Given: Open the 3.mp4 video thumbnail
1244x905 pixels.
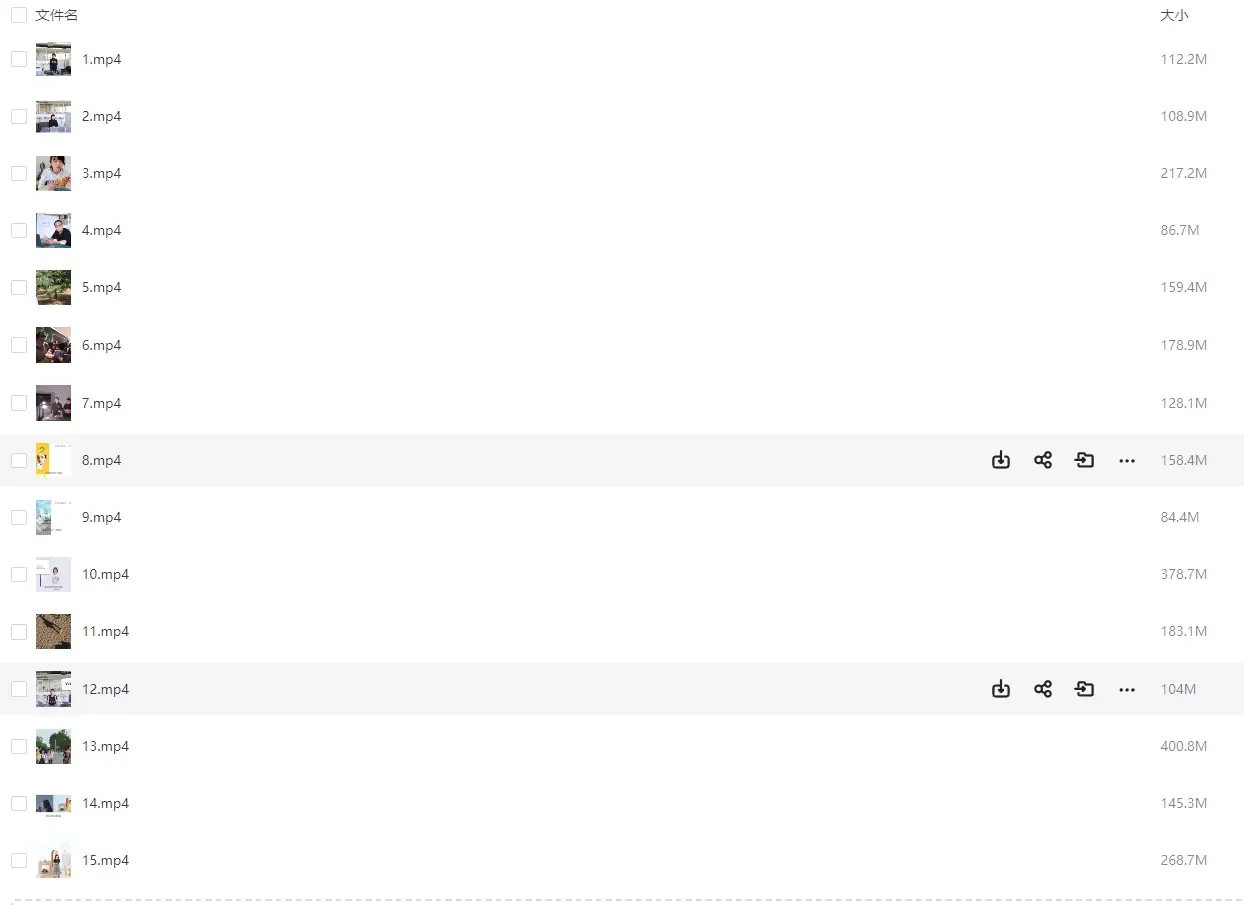Looking at the screenshot, I should click(x=53, y=173).
